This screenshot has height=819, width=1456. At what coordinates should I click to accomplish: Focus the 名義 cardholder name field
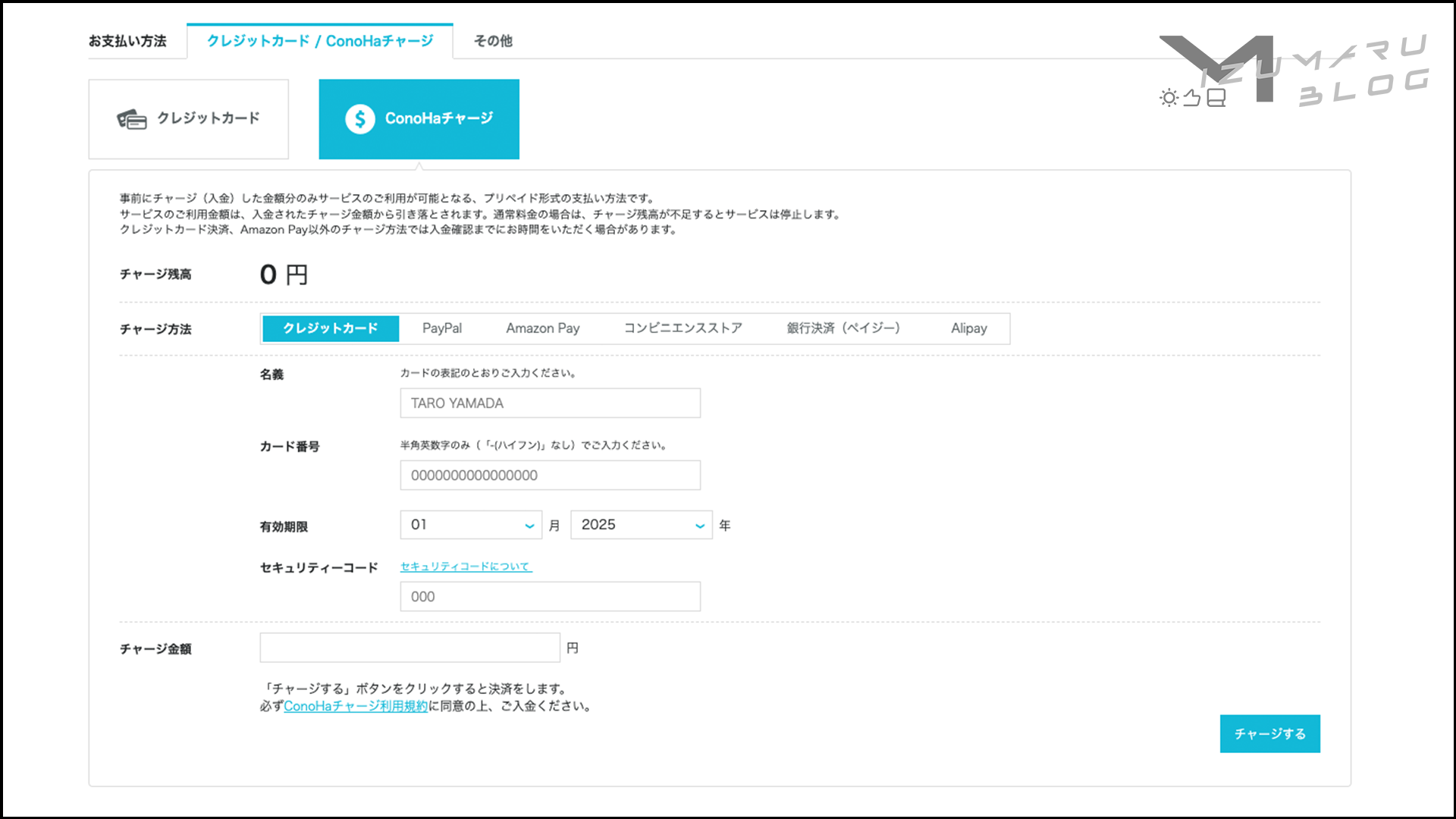pos(551,403)
